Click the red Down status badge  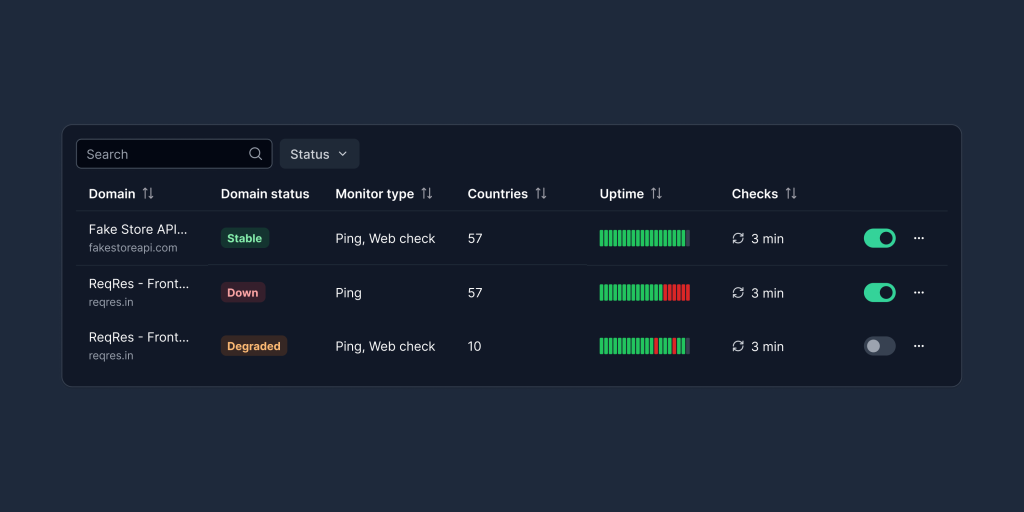click(x=243, y=293)
